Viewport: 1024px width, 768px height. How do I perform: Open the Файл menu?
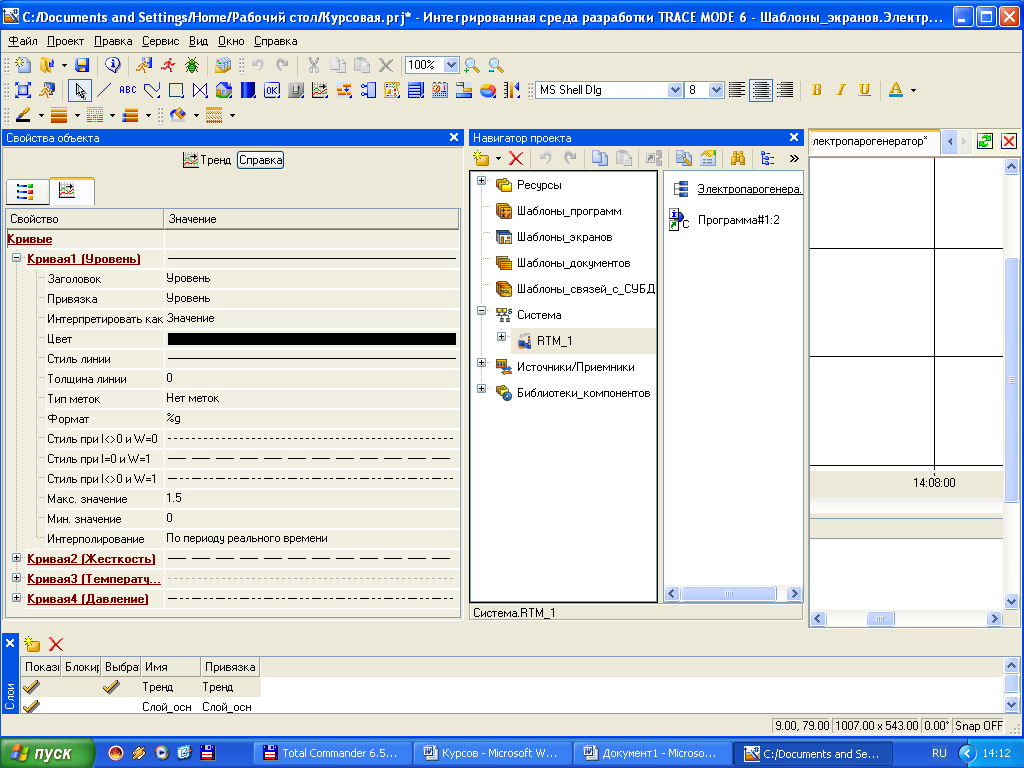pyautogui.click(x=23, y=41)
